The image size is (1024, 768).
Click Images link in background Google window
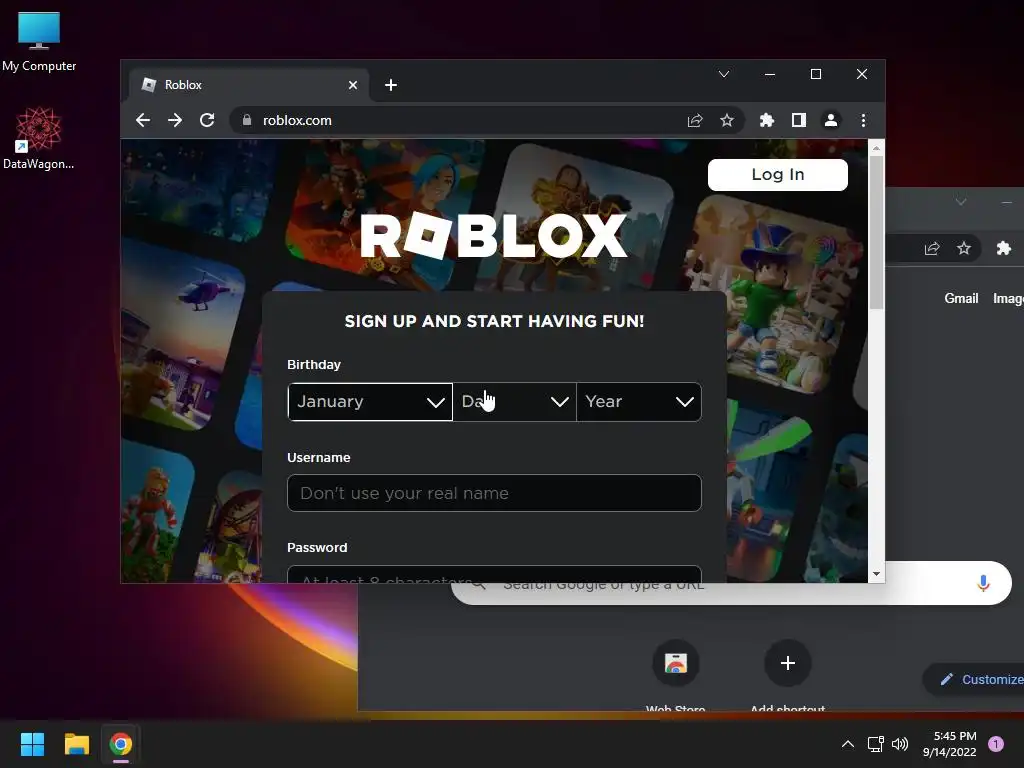(1008, 298)
